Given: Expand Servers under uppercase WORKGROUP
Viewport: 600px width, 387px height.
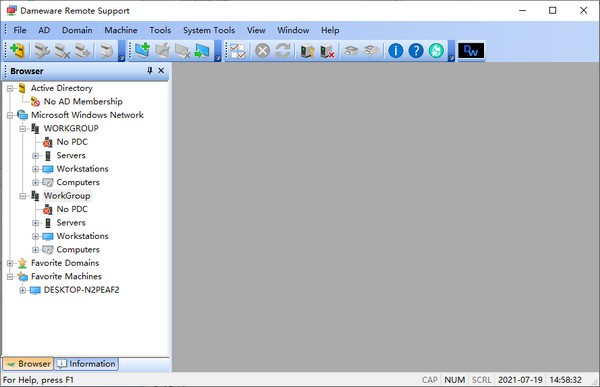Looking at the screenshot, I should pyautogui.click(x=35, y=156).
